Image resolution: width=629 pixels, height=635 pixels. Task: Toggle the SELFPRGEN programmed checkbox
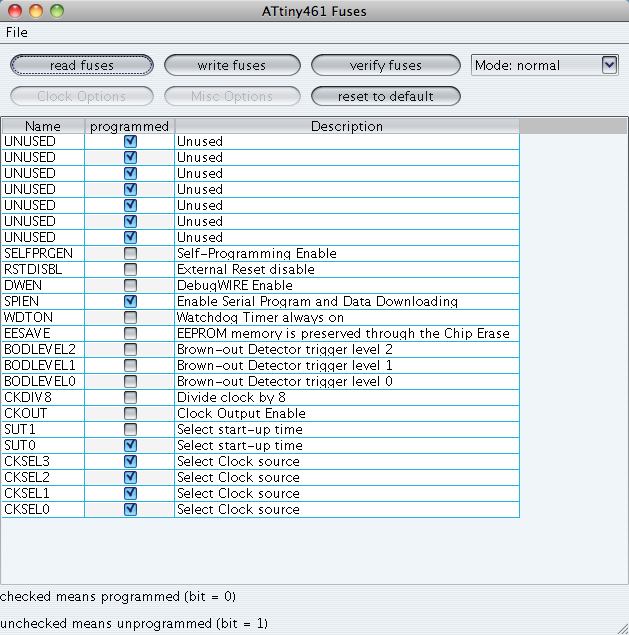coord(130,254)
